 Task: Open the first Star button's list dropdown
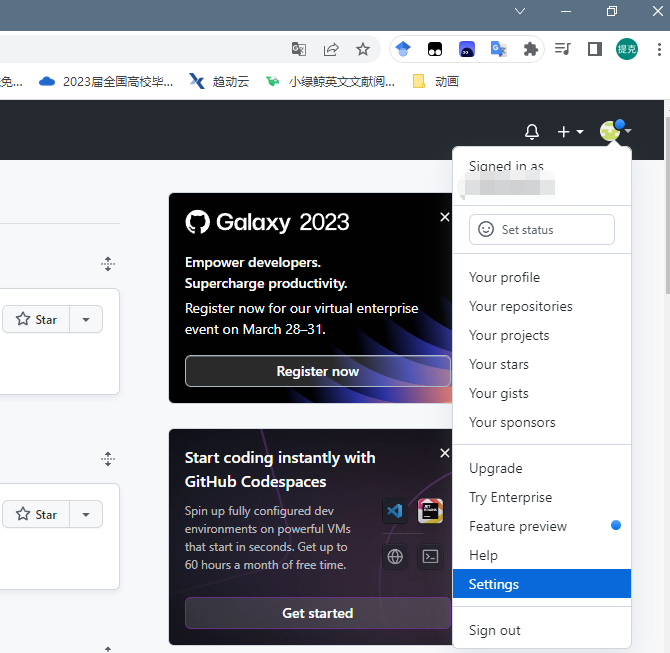click(x=86, y=319)
